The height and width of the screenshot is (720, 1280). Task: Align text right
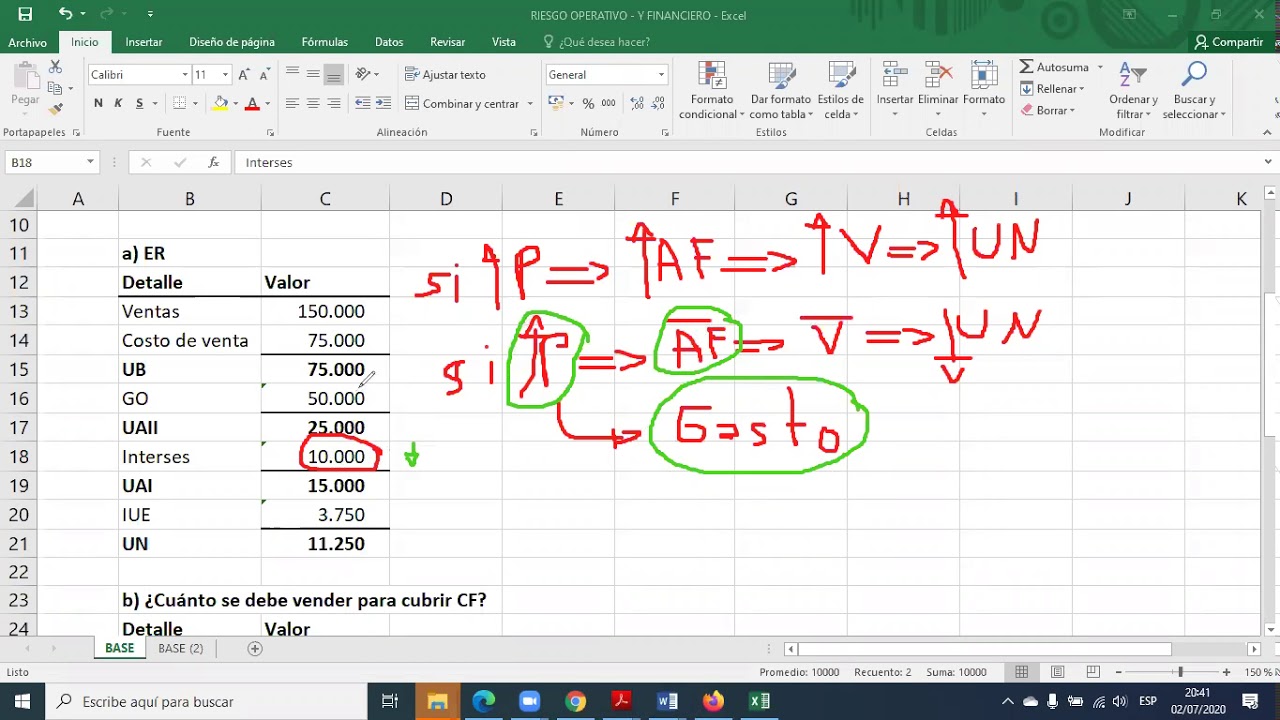point(334,103)
